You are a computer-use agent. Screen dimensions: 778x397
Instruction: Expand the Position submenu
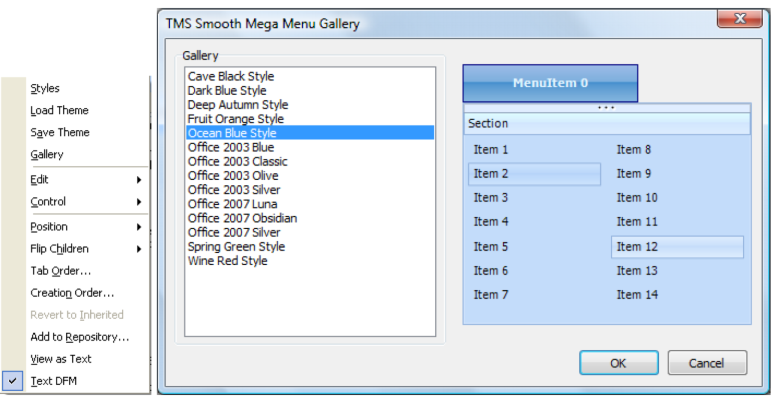87,227
